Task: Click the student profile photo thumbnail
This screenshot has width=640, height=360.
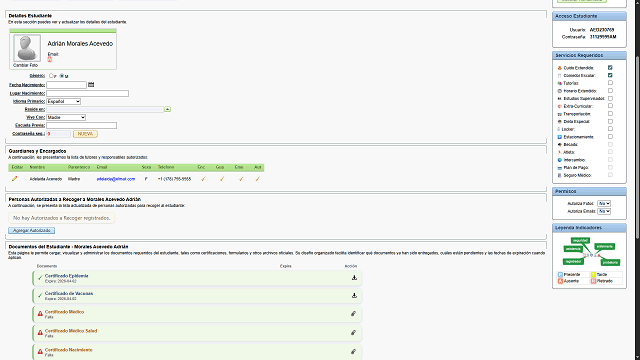Action: coord(27,48)
